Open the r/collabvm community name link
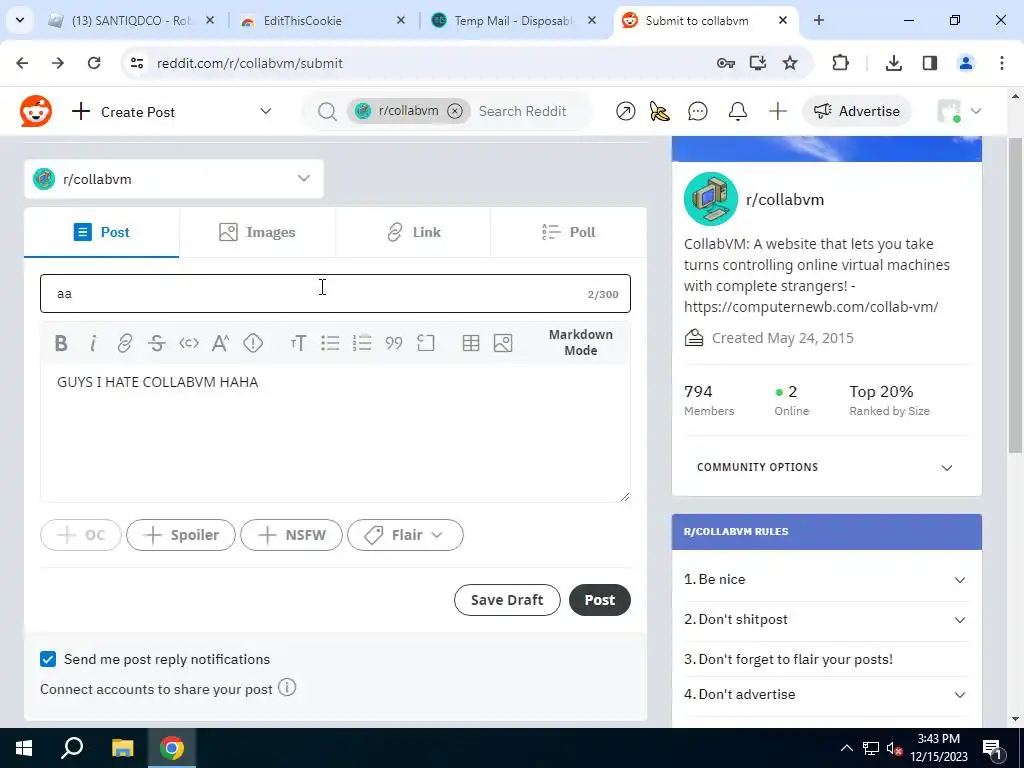This screenshot has height=768, width=1024. point(784,199)
